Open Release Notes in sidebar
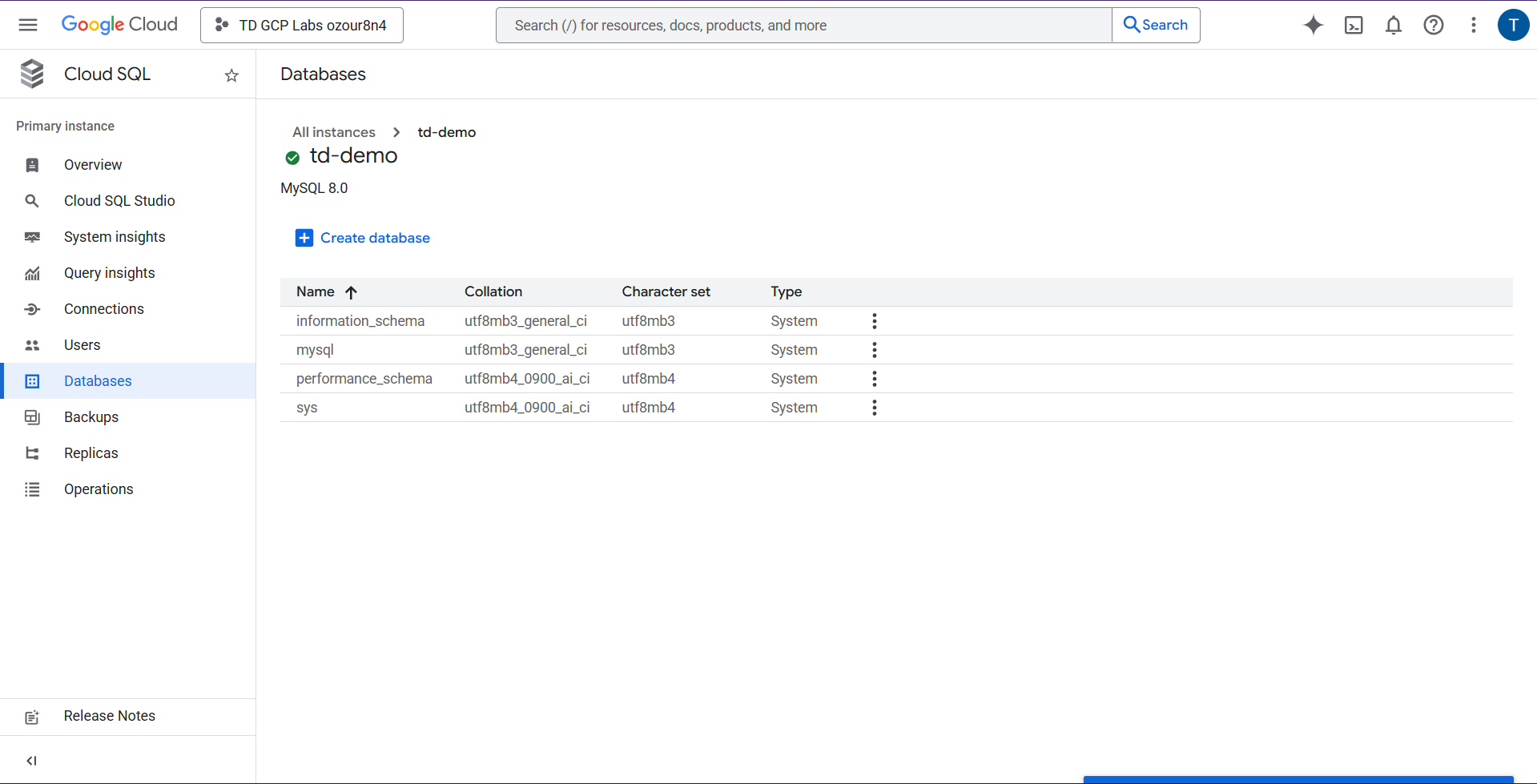This screenshot has width=1537, height=784. pos(110,716)
